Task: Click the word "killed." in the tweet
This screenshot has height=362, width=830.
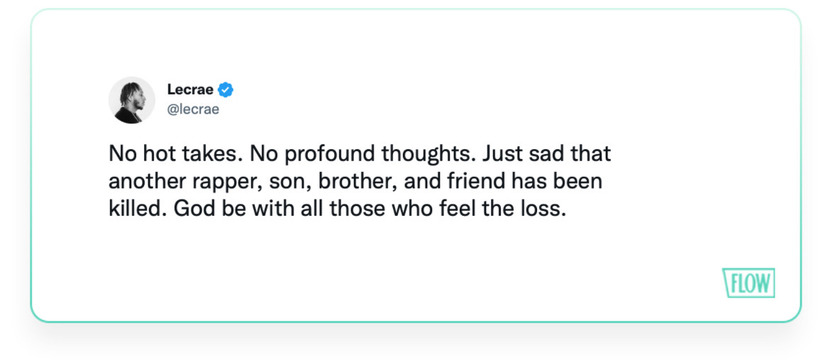Action: tap(138, 209)
